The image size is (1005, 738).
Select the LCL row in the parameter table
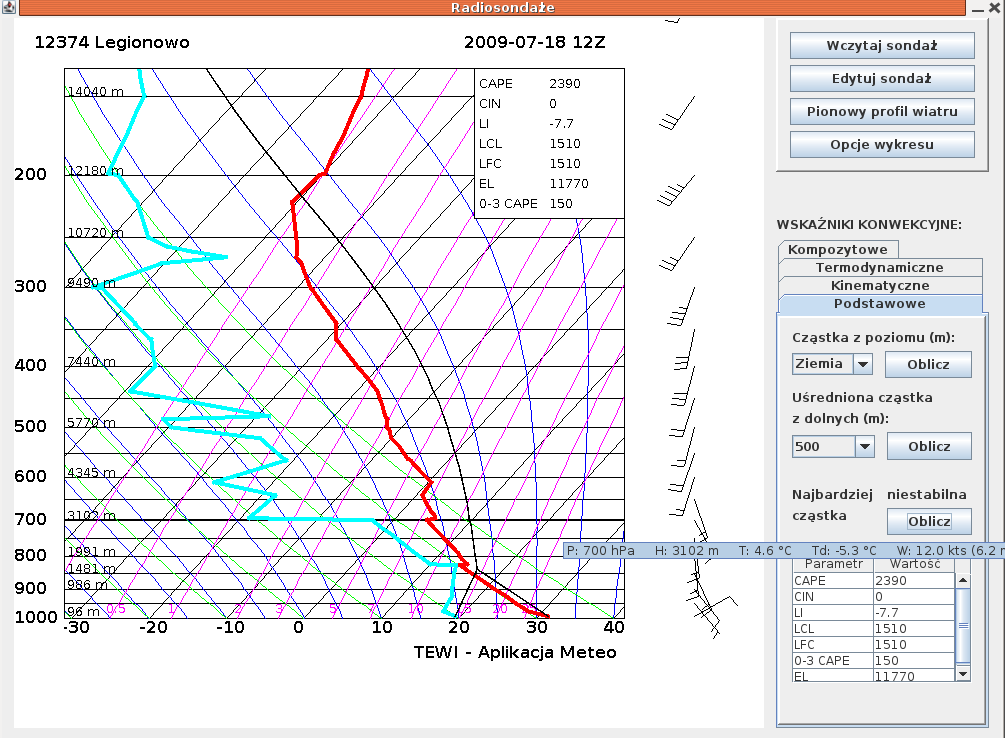(x=874, y=628)
